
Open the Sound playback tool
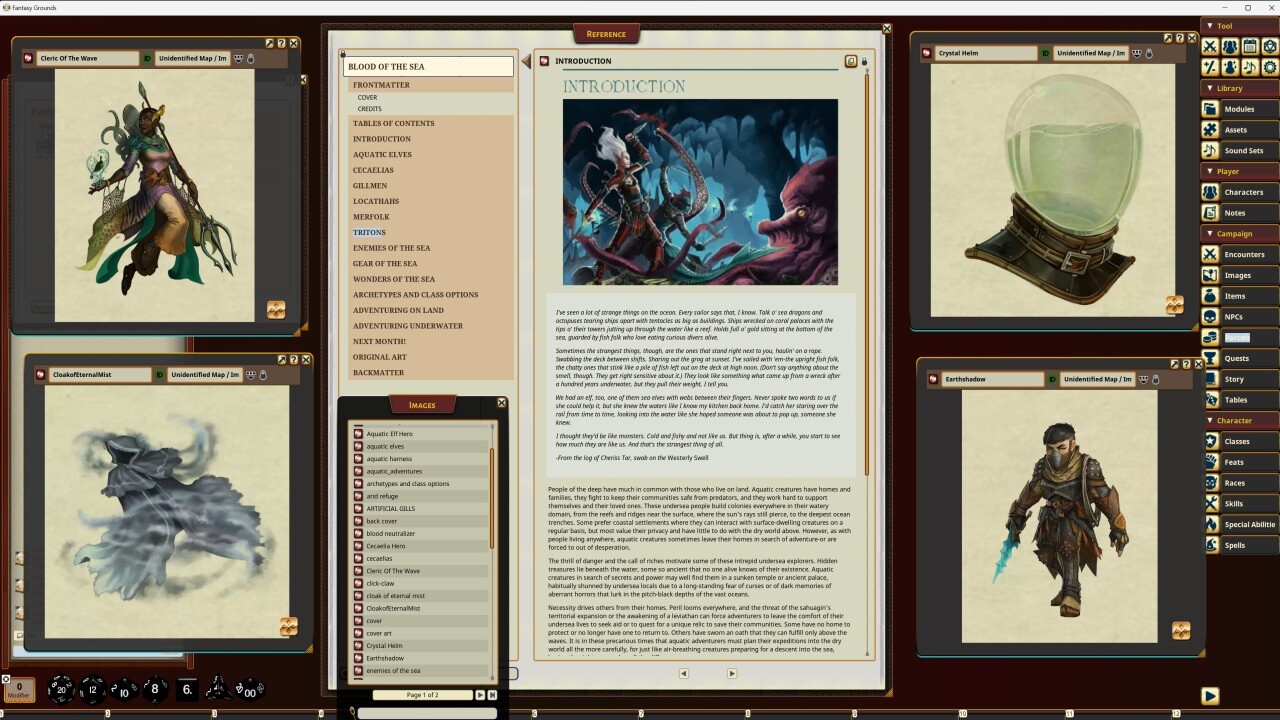click(x=1250, y=66)
